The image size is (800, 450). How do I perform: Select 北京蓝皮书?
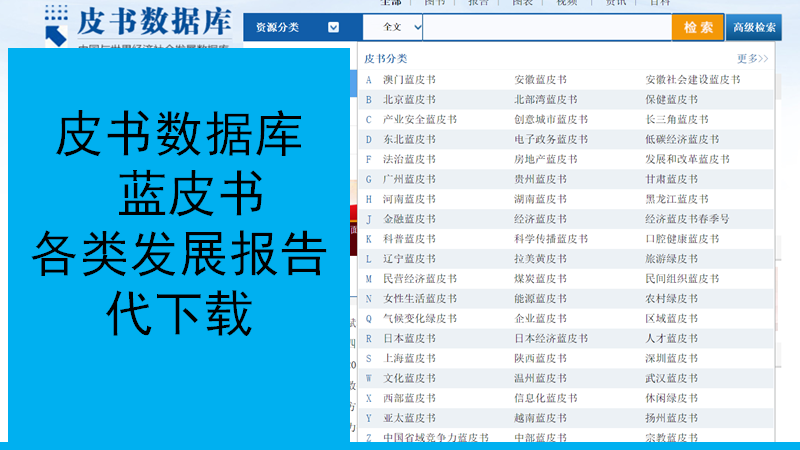[409, 99]
